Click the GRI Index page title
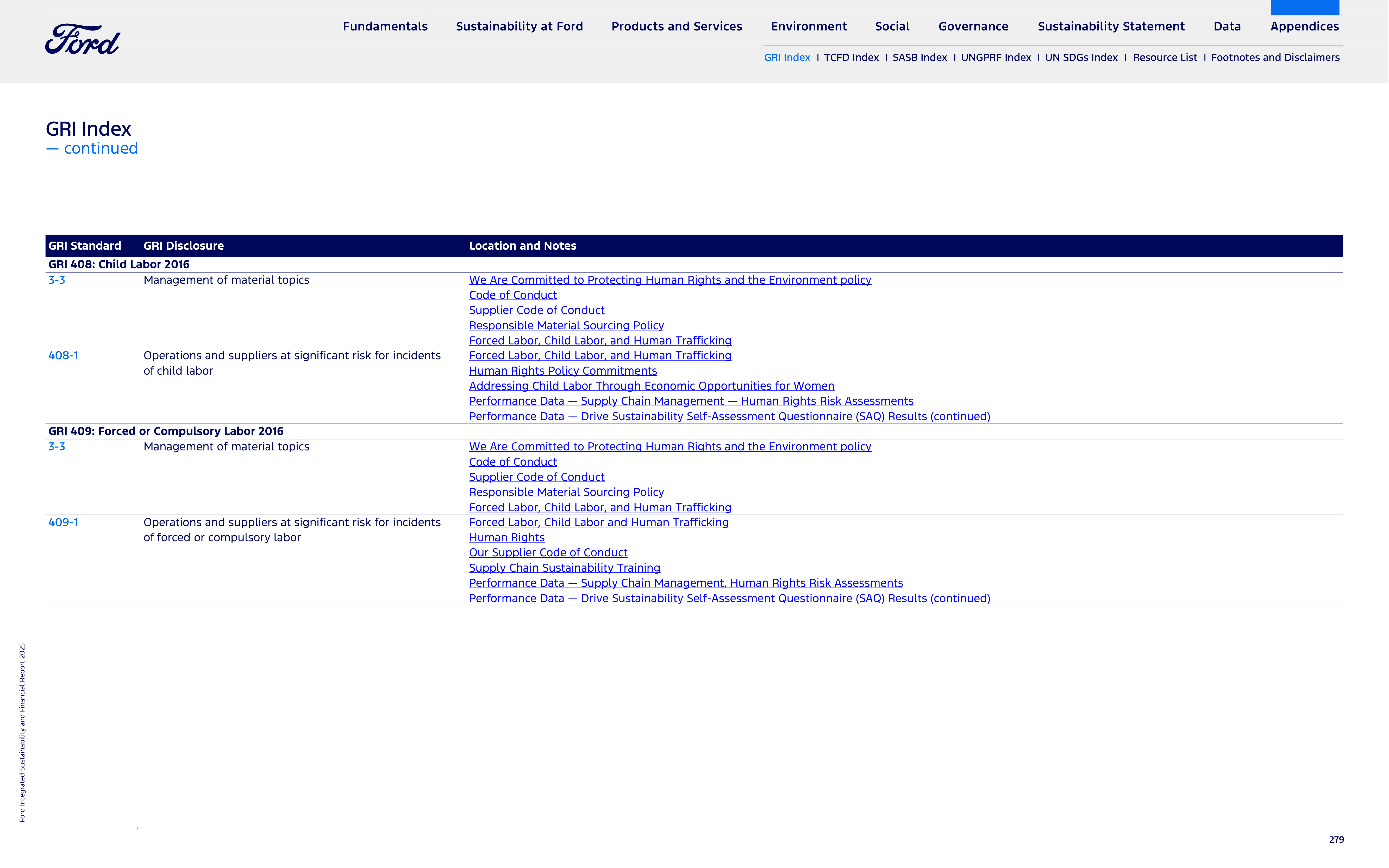This screenshot has height=868, width=1389. [x=89, y=129]
